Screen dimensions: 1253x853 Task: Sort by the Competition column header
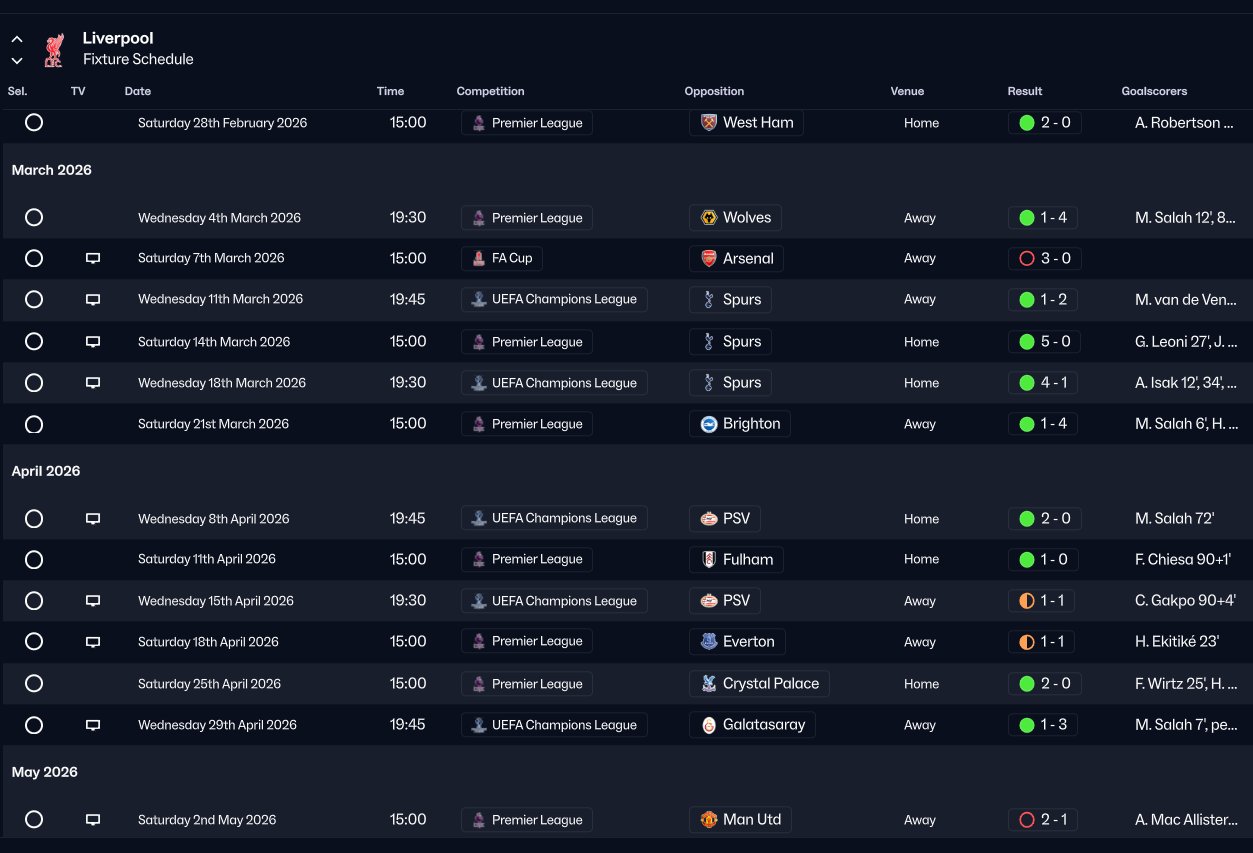click(490, 91)
